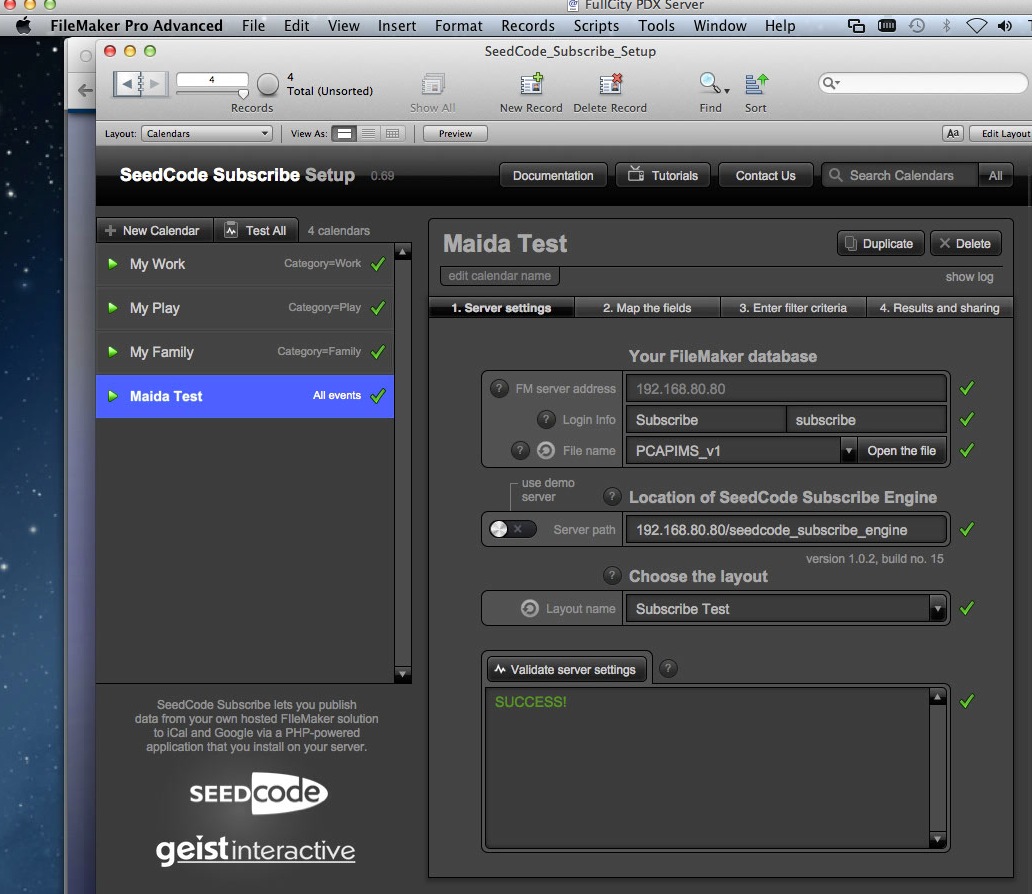
Task: Switch to the 4. Results and sharing tab
Action: (x=939, y=307)
